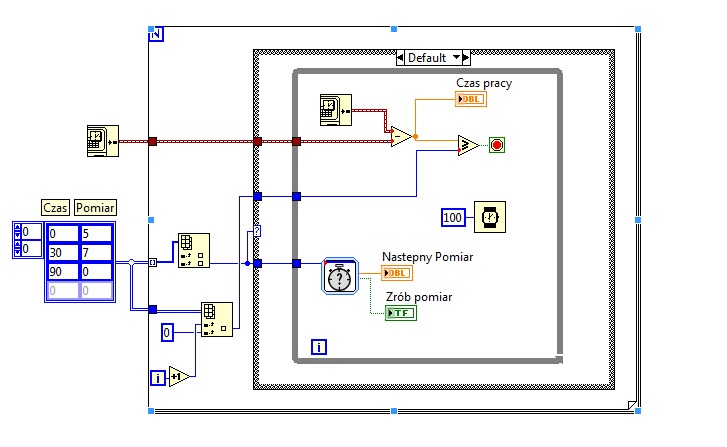
Task: Select the Czas pracy DBL indicator
Action: pos(471,99)
